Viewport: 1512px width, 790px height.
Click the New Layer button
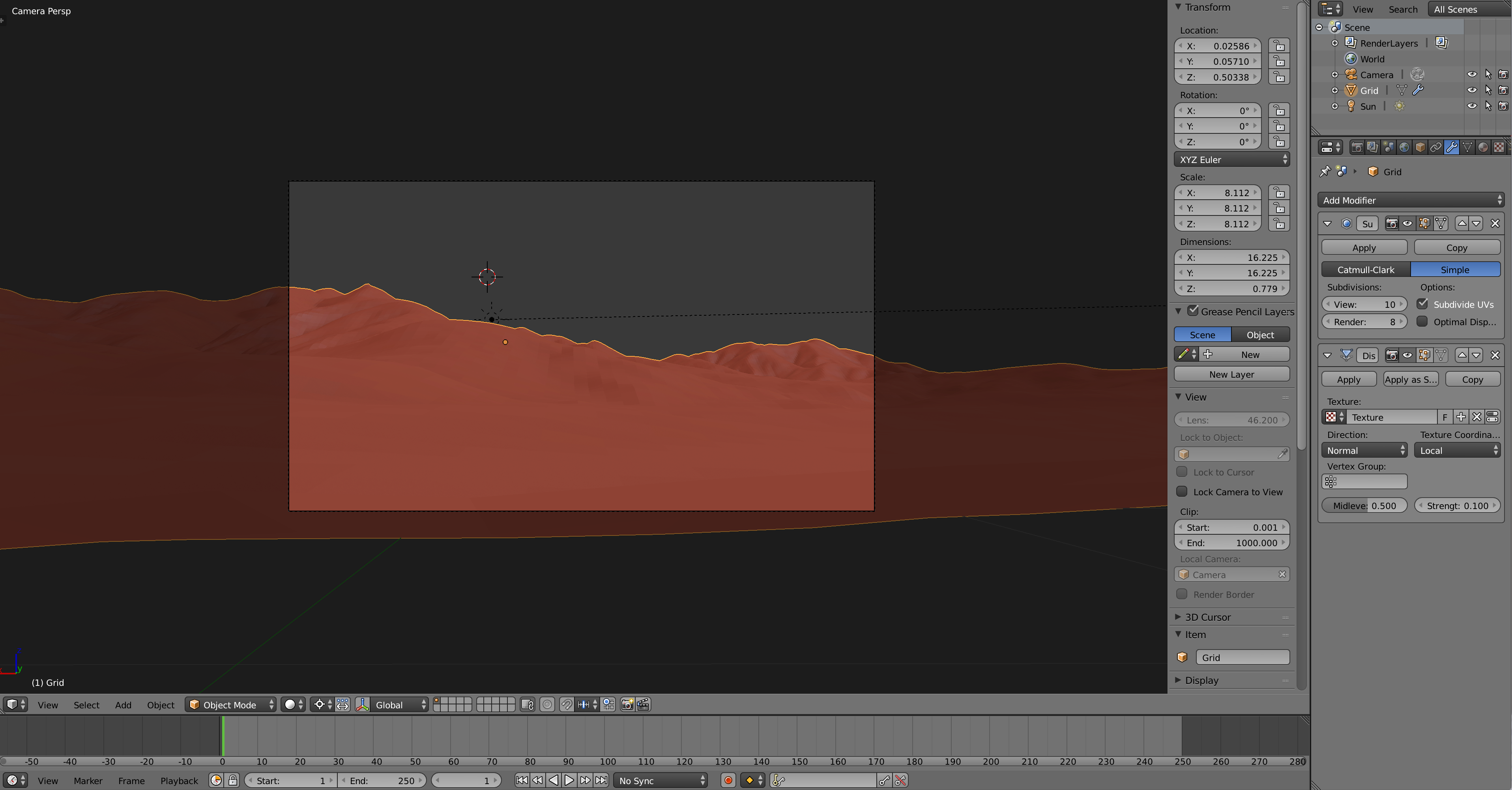click(1231, 374)
